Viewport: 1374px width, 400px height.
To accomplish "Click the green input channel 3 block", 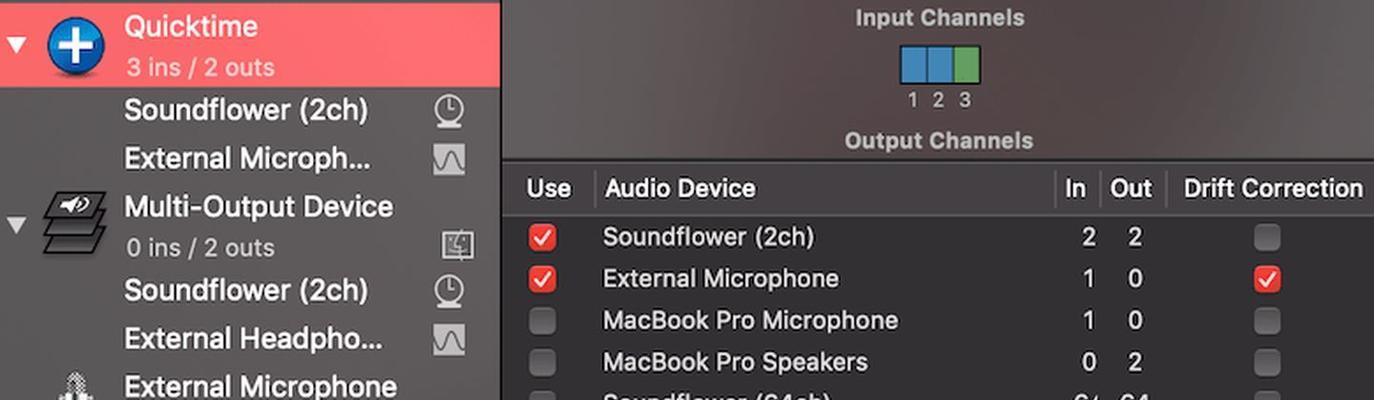I will [966, 65].
